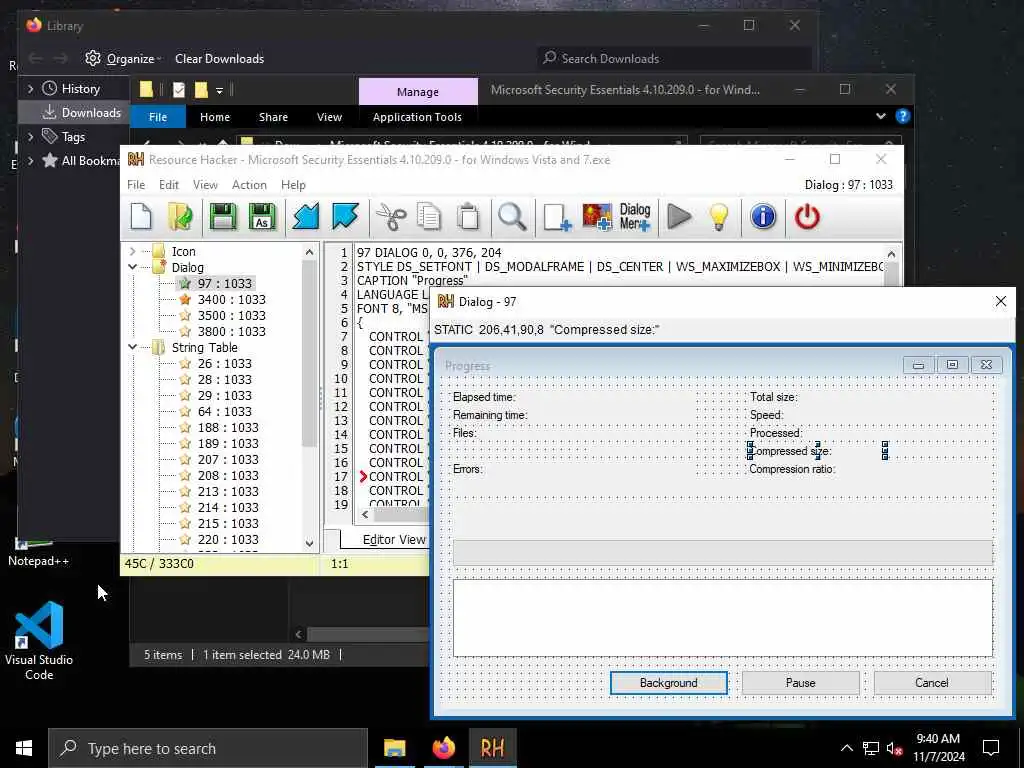Select Downloads in the Library sidebar
The height and width of the screenshot is (768, 1024).
click(x=72, y=112)
